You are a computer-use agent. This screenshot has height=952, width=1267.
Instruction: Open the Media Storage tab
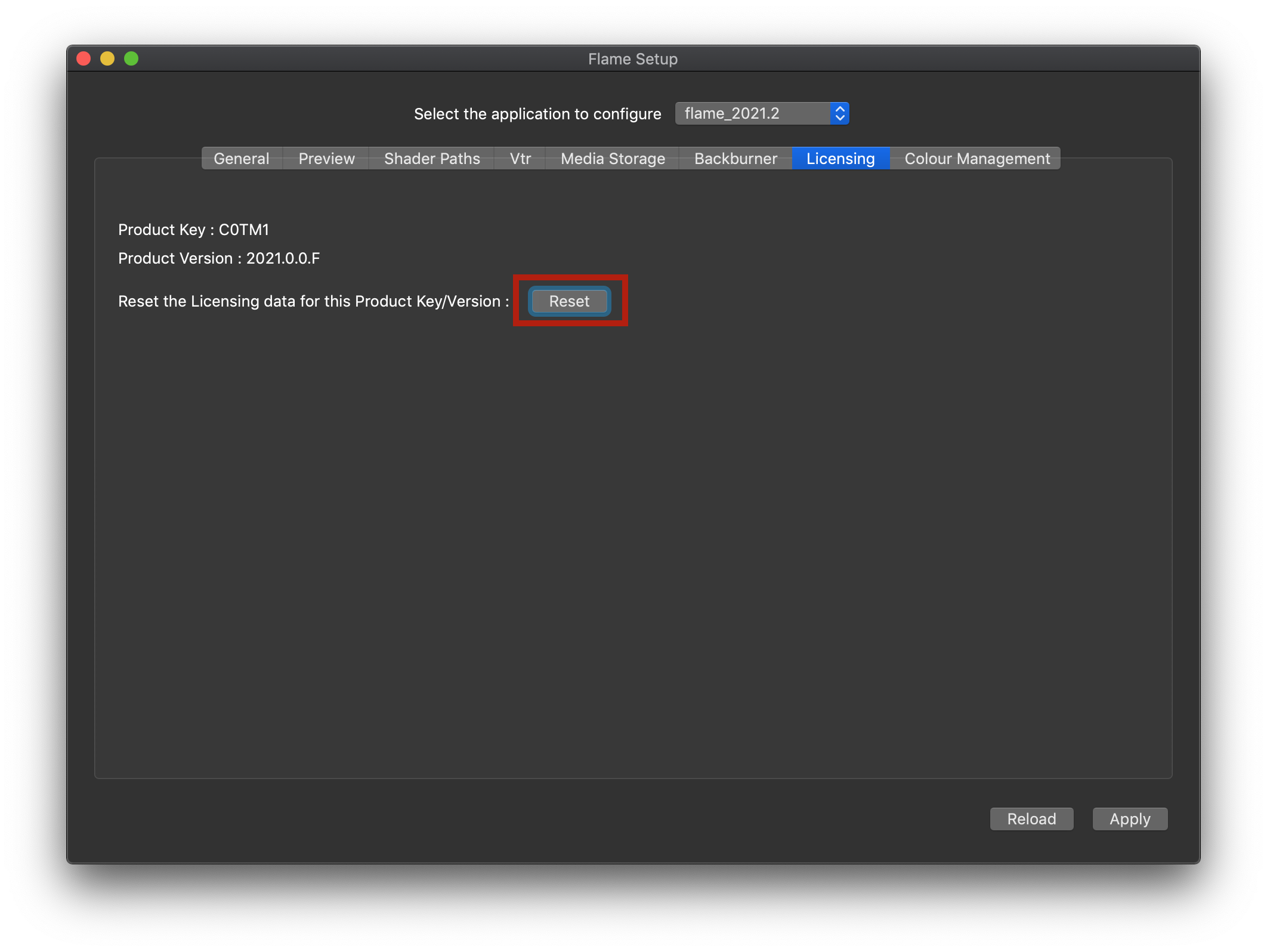[x=612, y=158]
